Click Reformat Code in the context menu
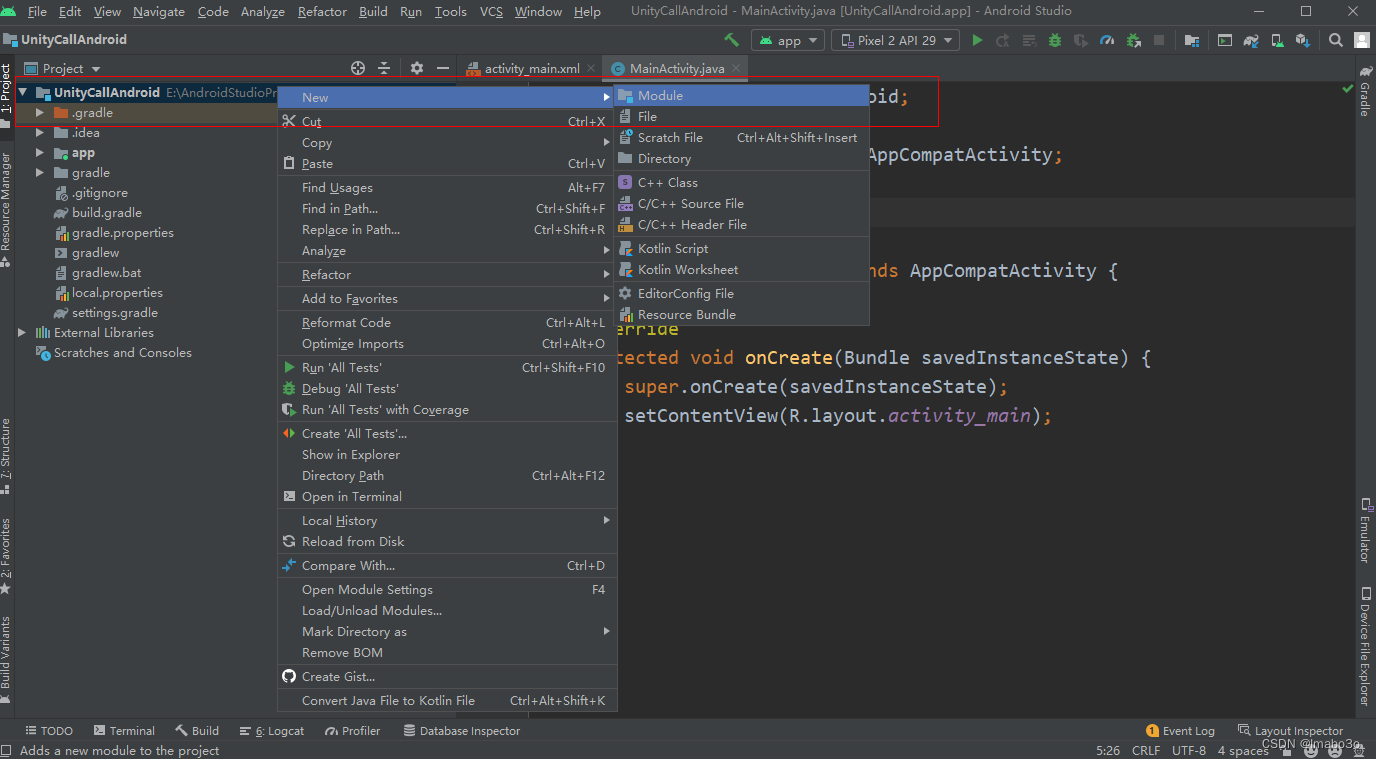This screenshot has height=759, width=1376. [x=446, y=322]
